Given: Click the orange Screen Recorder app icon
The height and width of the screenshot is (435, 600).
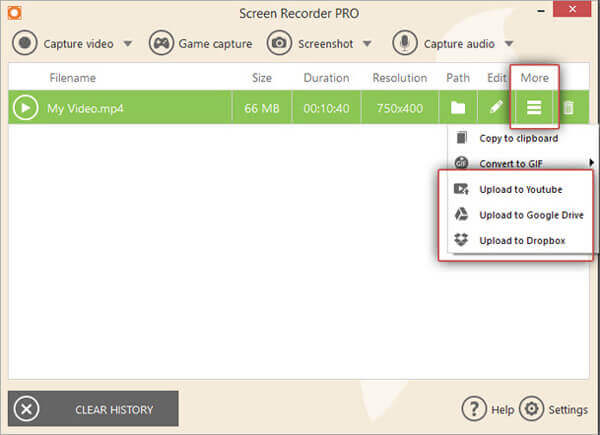Looking at the screenshot, I should point(15,13).
